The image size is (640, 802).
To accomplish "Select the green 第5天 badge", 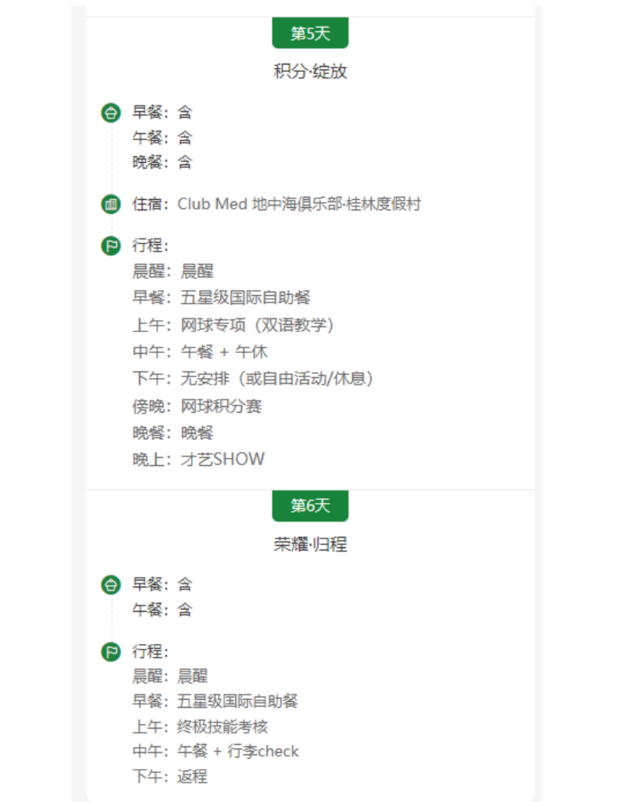I will [x=310, y=33].
